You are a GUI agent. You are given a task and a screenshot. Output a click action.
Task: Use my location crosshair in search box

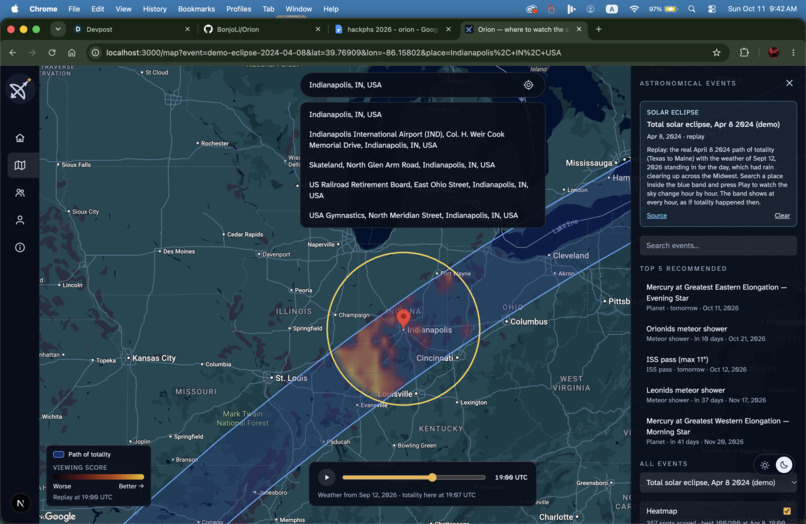point(528,85)
